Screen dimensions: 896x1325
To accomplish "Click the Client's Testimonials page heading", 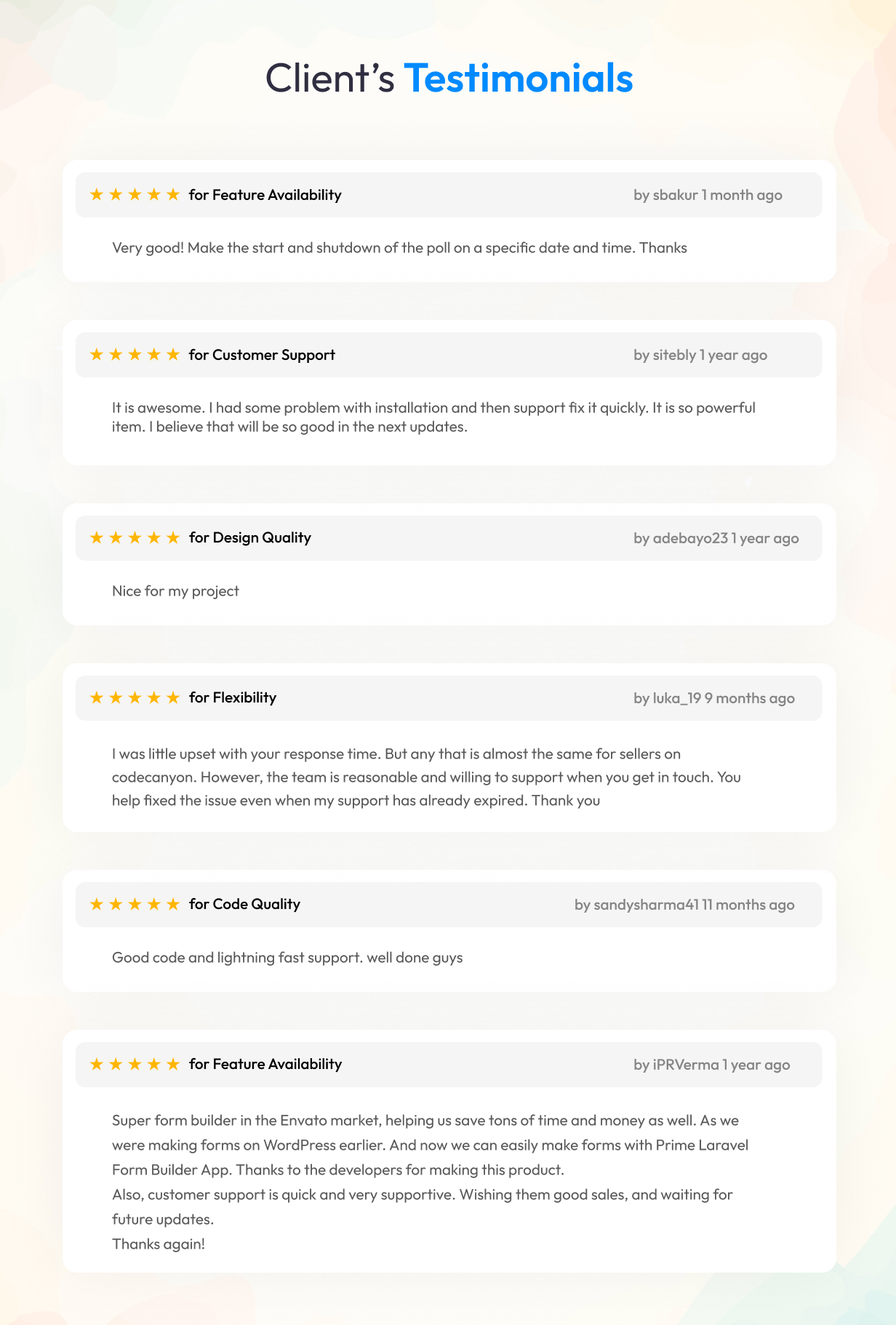I will pyautogui.click(x=449, y=78).
